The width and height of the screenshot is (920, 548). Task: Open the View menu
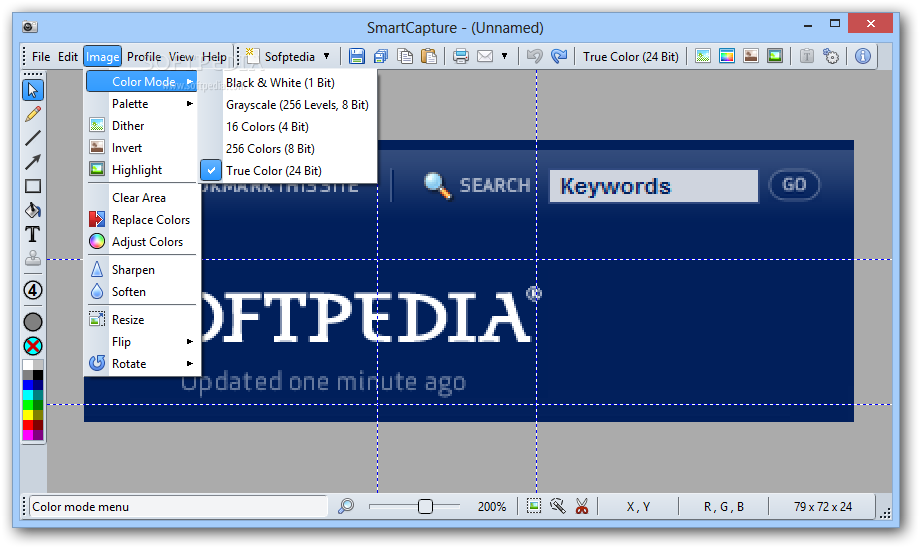181,57
